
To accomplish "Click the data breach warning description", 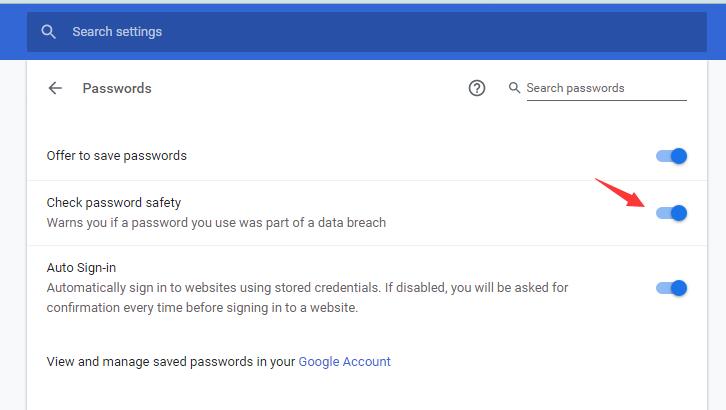I will pyautogui.click(x=216, y=222).
